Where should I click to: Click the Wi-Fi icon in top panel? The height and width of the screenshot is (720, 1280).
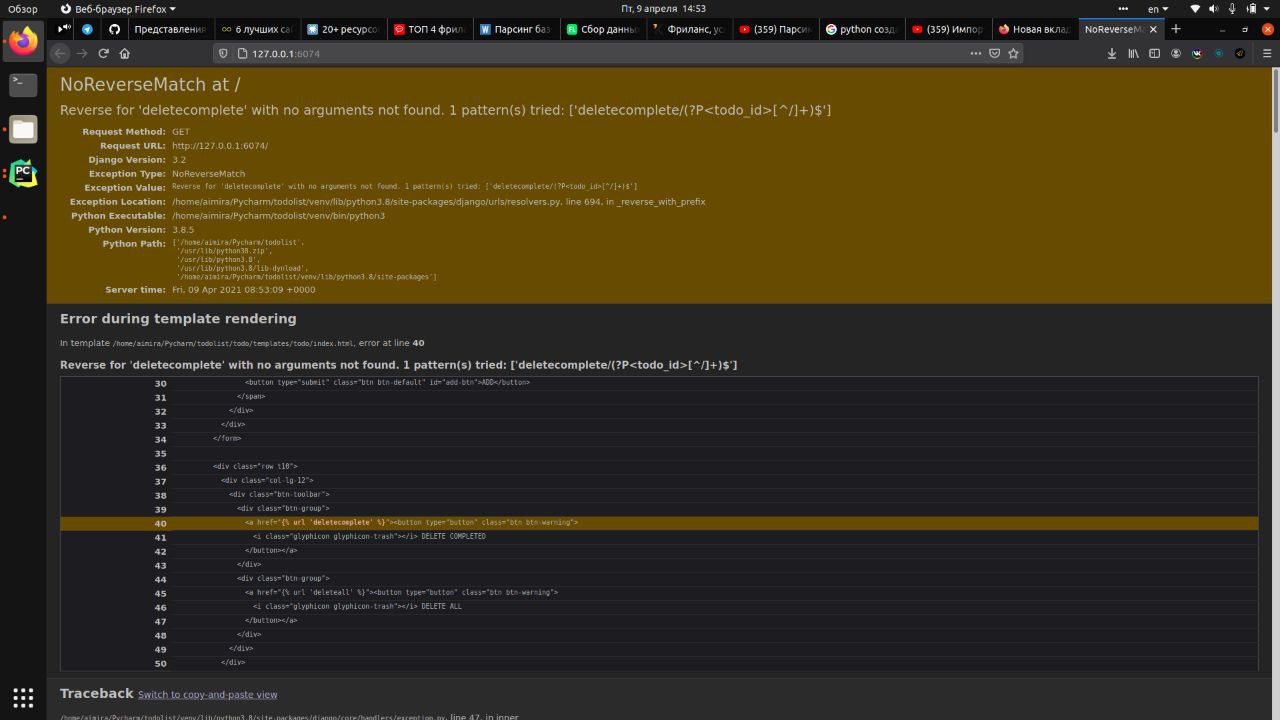point(1195,8)
